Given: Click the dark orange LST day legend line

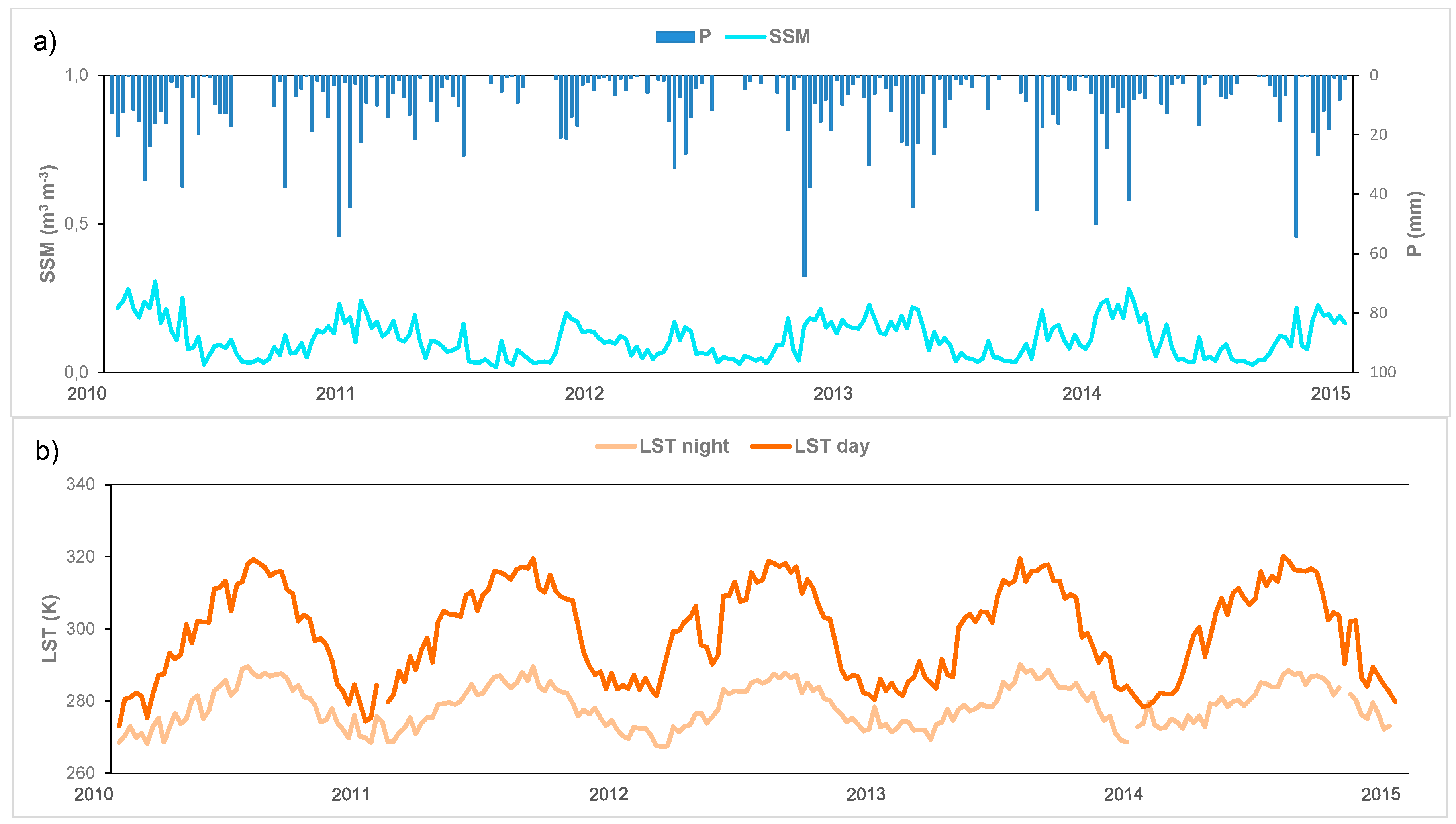Looking at the screenshot, I should click(x=770, y=446).
